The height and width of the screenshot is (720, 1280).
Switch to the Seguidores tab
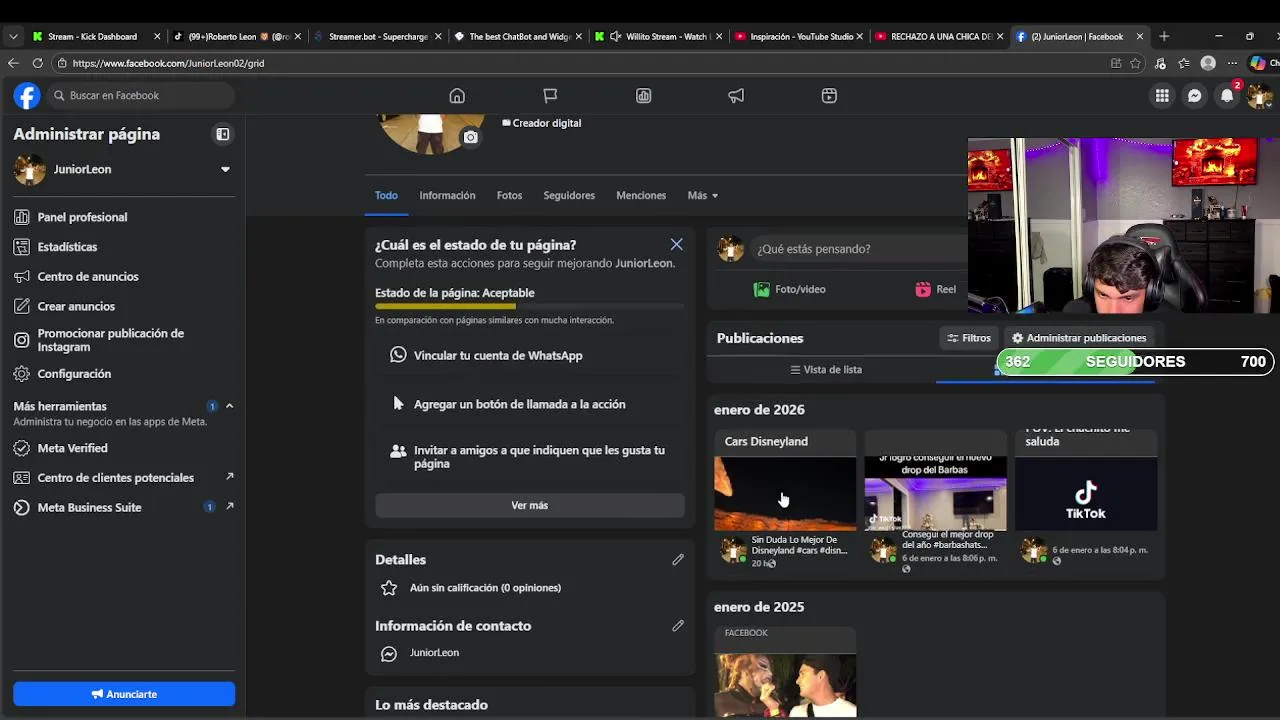tap(569, 195)
